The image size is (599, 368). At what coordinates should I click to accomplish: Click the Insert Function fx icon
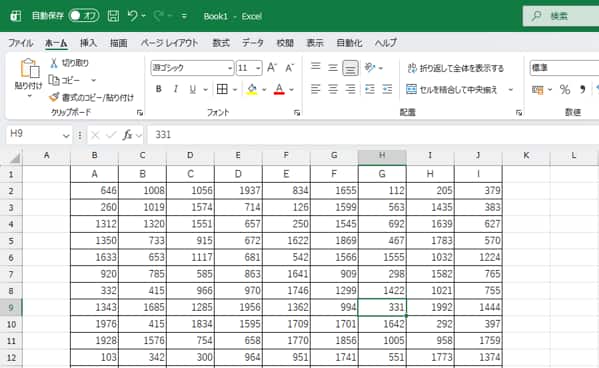pyautogui.click(x=127, y=135)
